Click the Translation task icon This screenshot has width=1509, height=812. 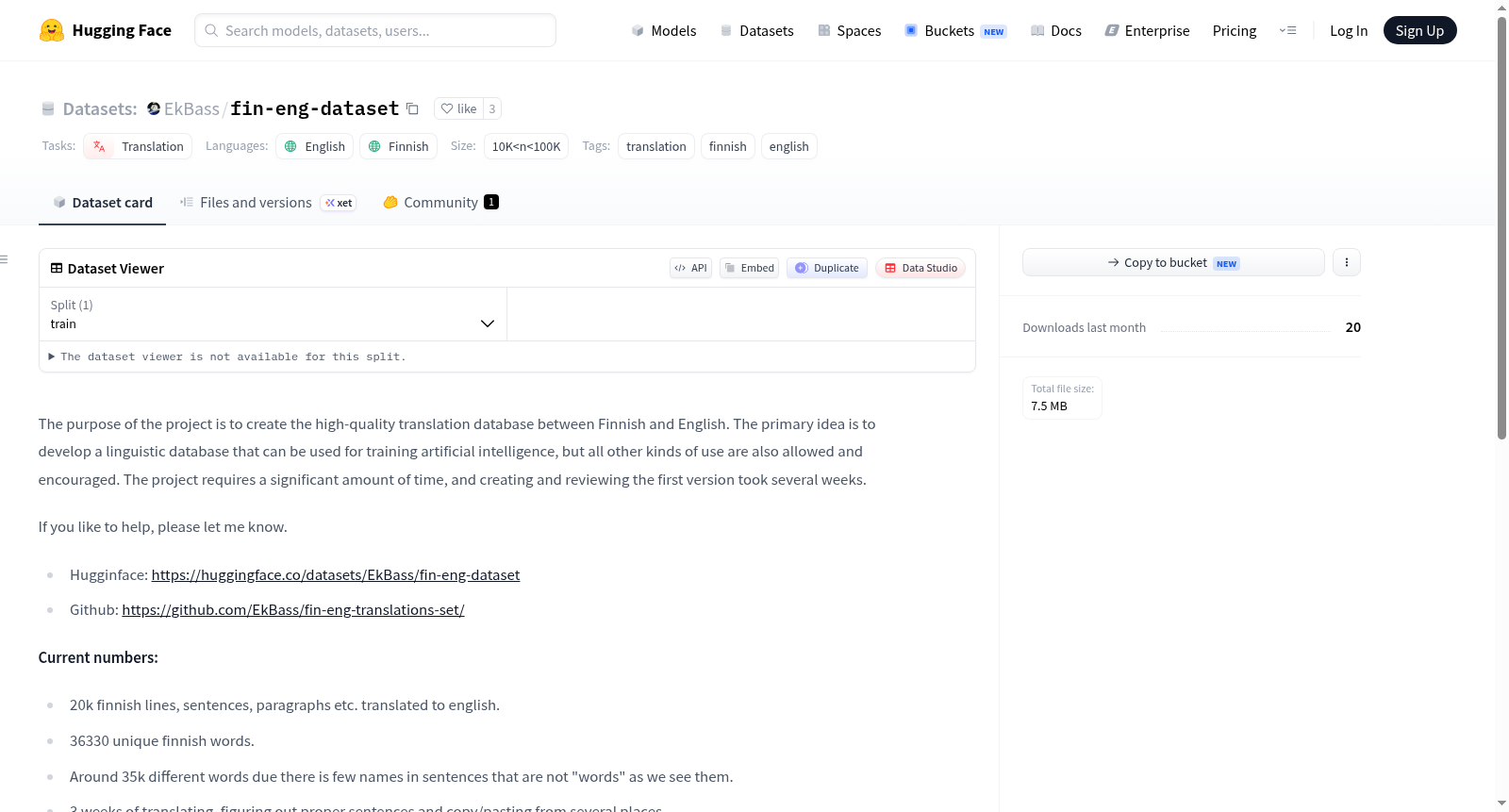(x=99, y=146)
